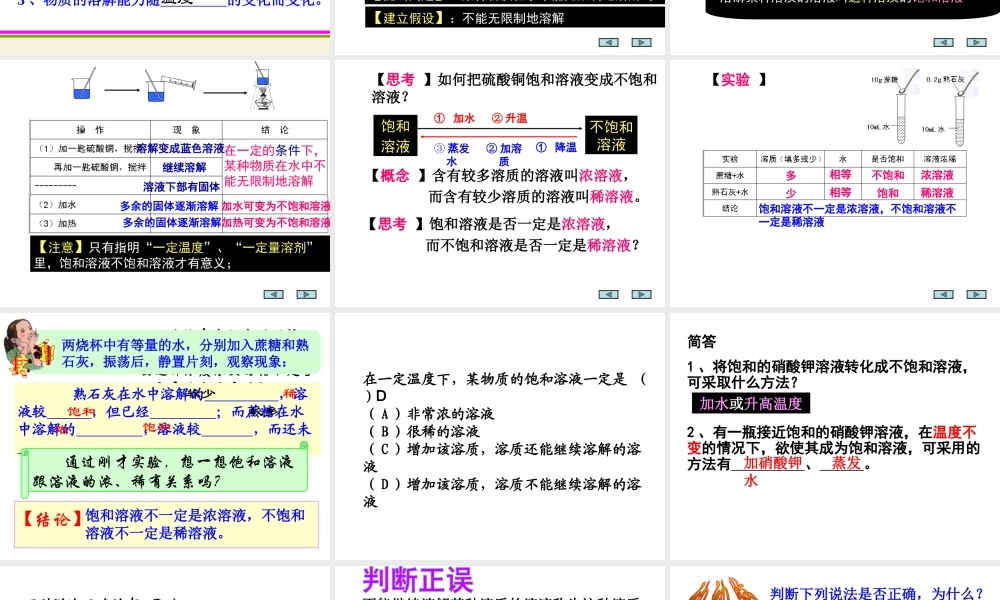The width and height of the screenshot is (1000, 600).
Task: Click the 【建立假设】 black bar
Action: (515, 18)
